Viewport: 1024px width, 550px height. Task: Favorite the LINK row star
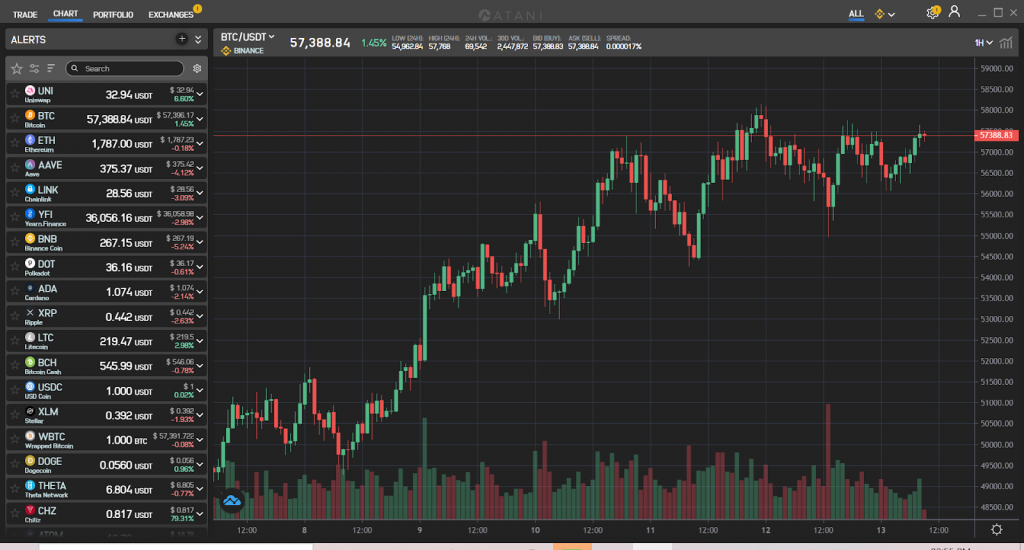tap(14, 193)
